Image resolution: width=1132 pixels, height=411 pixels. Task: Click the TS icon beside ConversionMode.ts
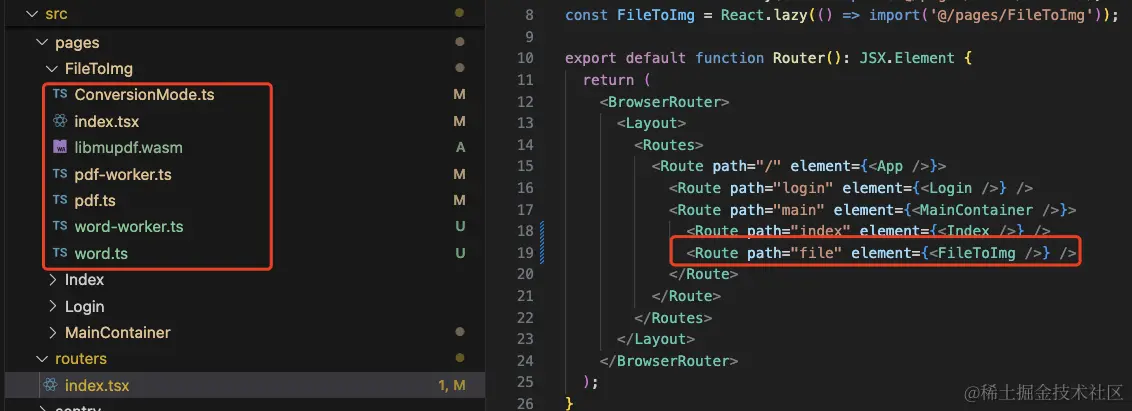(60, 95)
